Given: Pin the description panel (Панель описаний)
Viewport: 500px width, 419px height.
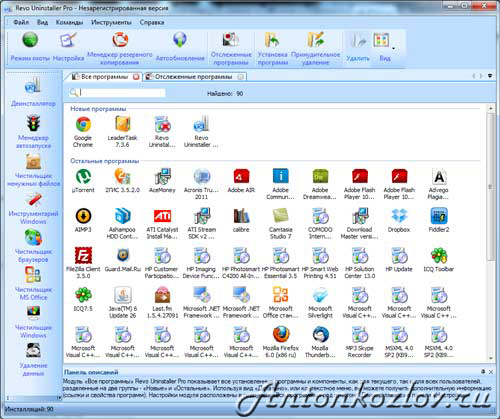Looking at the screenshot, I should 483,371.
